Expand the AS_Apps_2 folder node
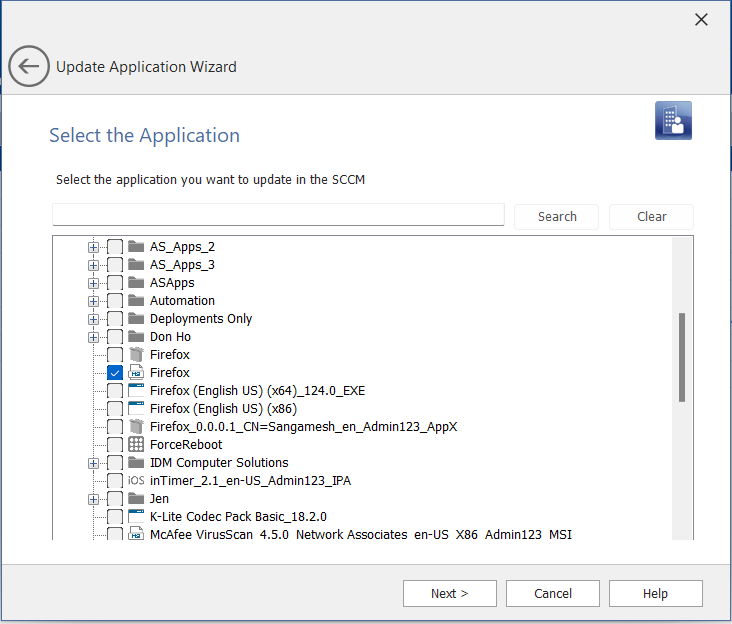Screen dimensions: 732x624 pos(93,247)
